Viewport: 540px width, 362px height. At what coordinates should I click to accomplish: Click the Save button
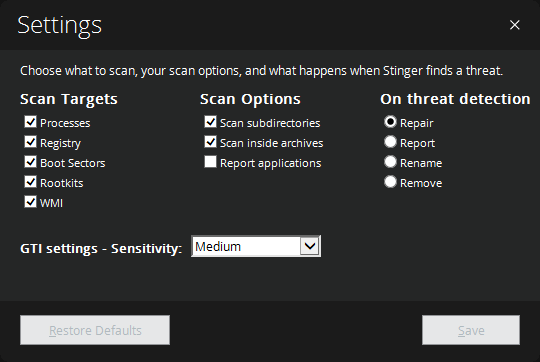click(x=471, y=330)
